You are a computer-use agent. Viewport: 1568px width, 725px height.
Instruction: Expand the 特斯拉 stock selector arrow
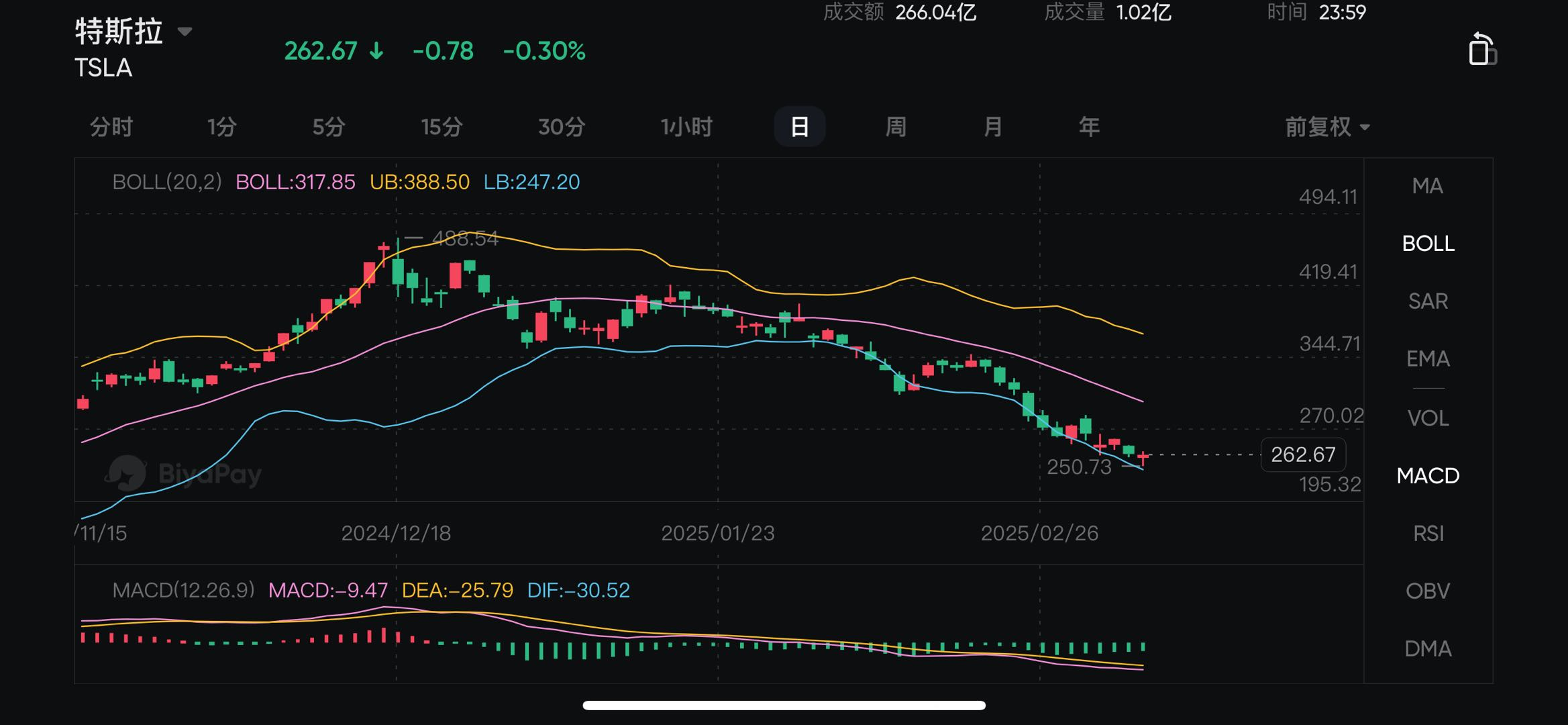[x=185, y=32]
